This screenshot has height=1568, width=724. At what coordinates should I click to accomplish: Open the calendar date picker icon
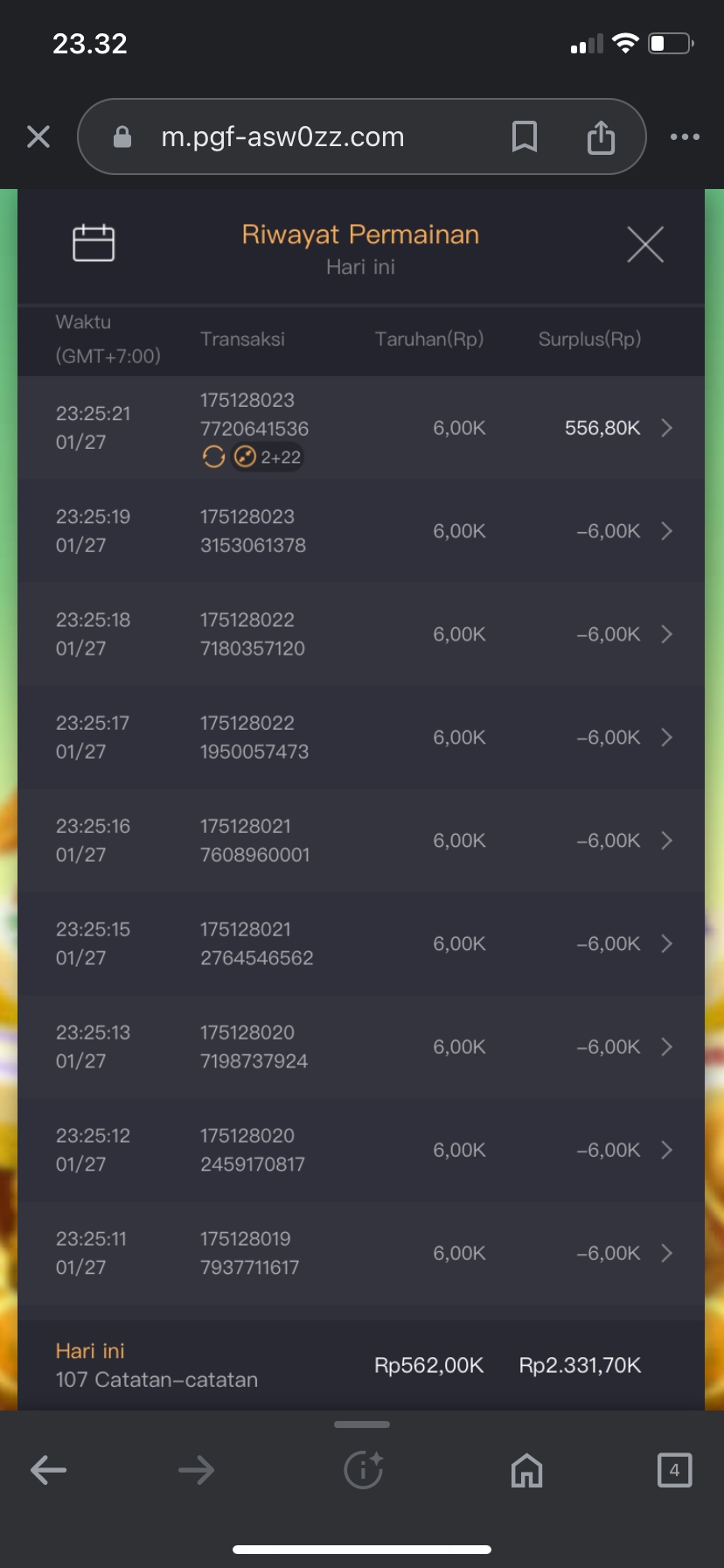[x=94, y=243]
